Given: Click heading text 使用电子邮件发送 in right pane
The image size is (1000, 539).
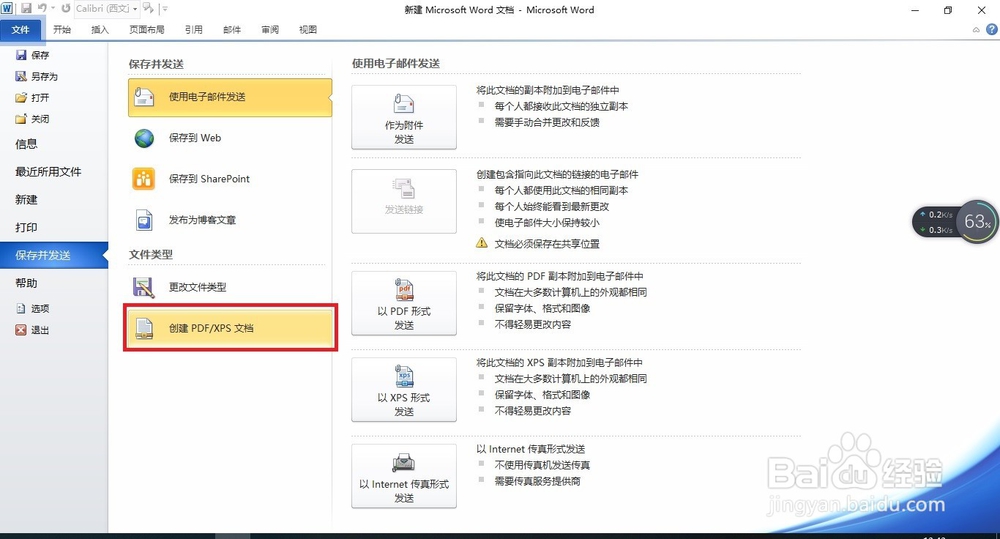Looking at the screenshot, I should (x=396, y=64).
